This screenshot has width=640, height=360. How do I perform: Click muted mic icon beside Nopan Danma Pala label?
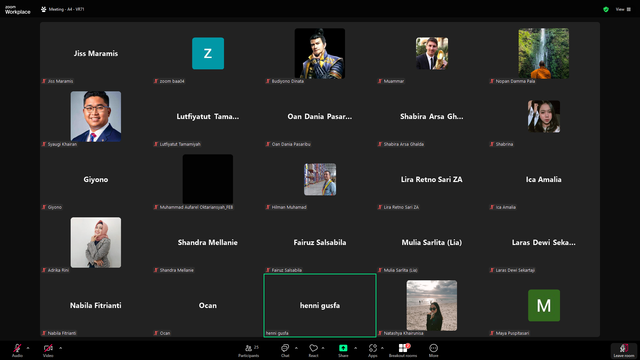click(492, 81)
